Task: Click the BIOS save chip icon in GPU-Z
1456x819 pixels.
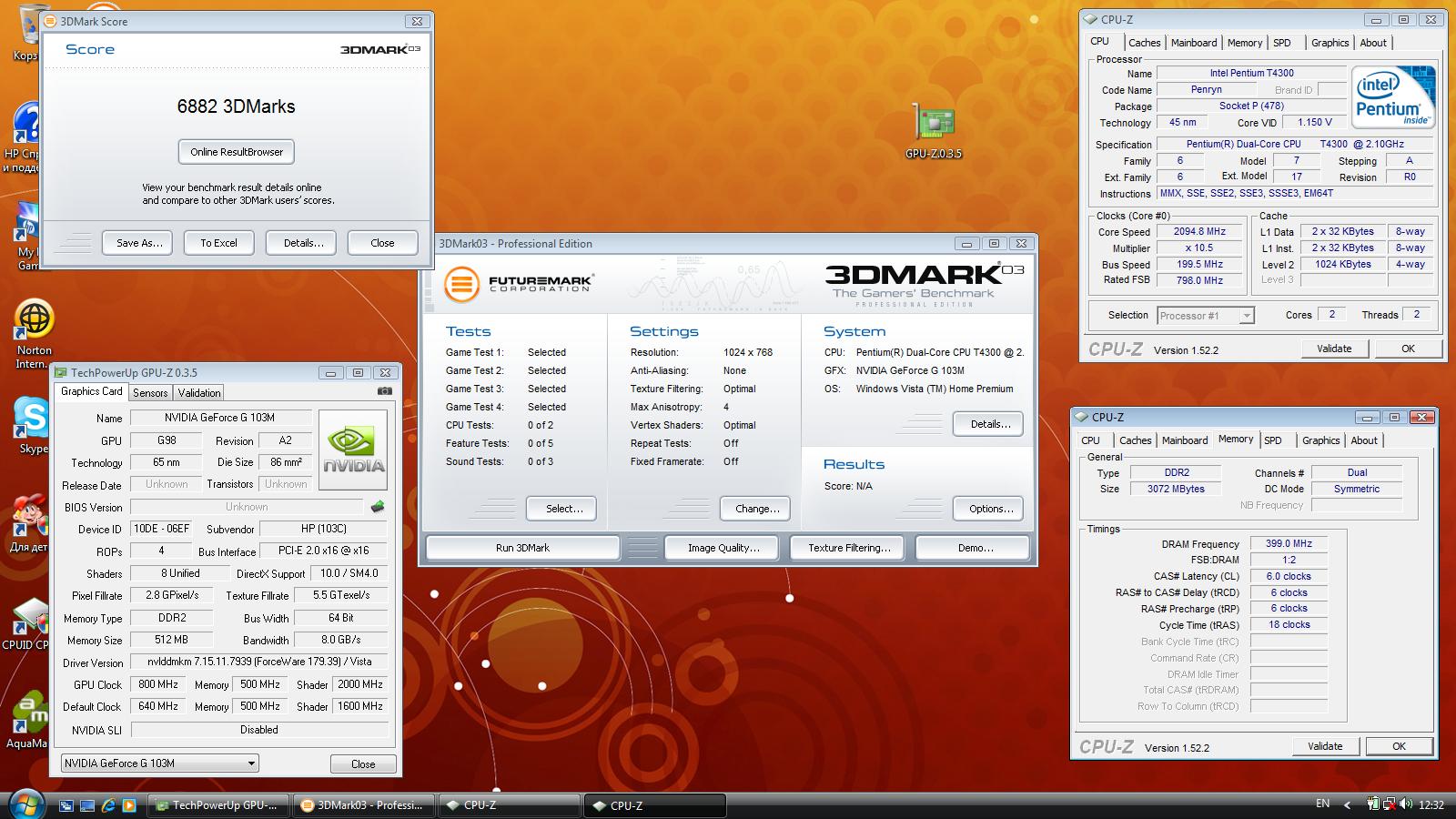Action: pos(378,506)
